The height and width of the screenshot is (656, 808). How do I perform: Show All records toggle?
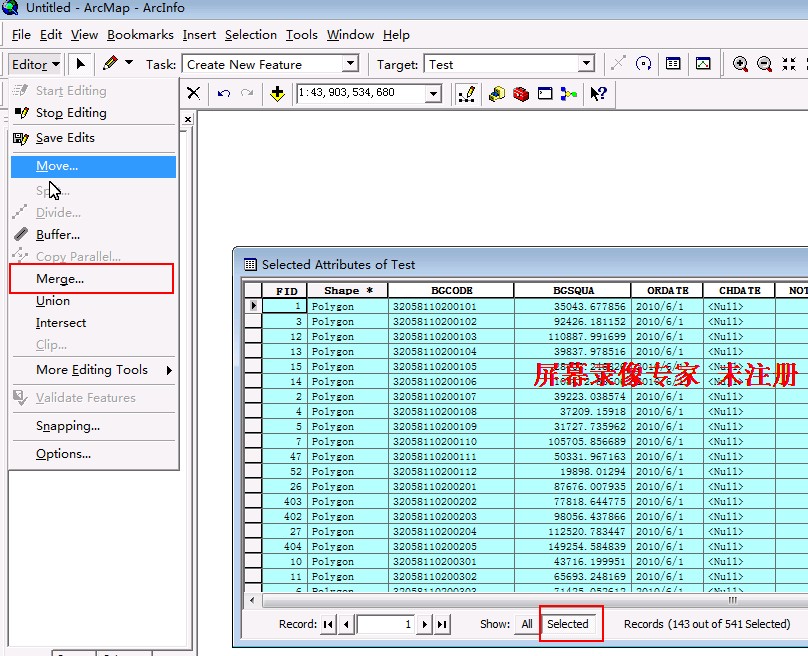pyautogui.click(x=527, y=624)
